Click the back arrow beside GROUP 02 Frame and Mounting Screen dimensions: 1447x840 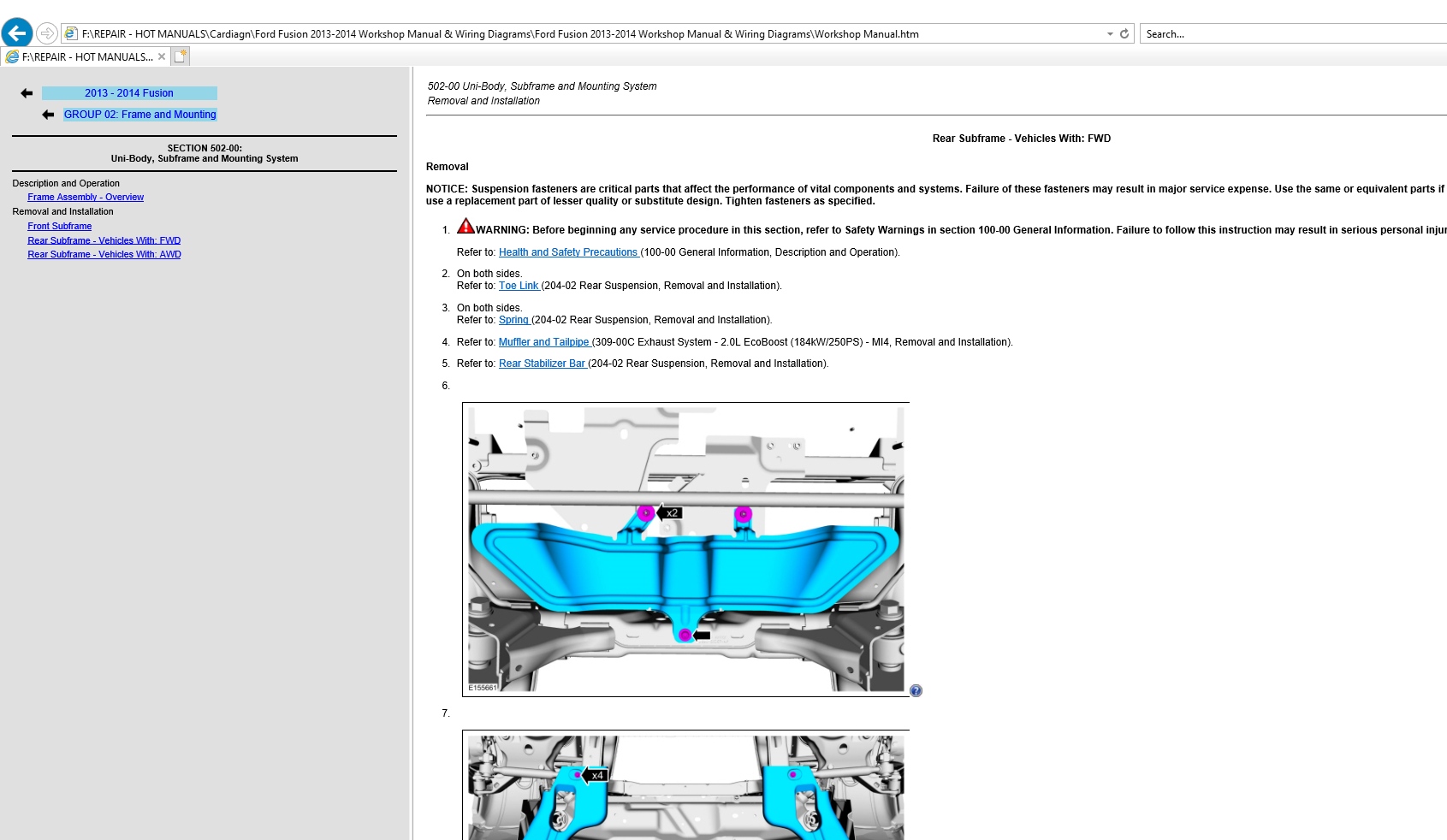pos(49,114)
